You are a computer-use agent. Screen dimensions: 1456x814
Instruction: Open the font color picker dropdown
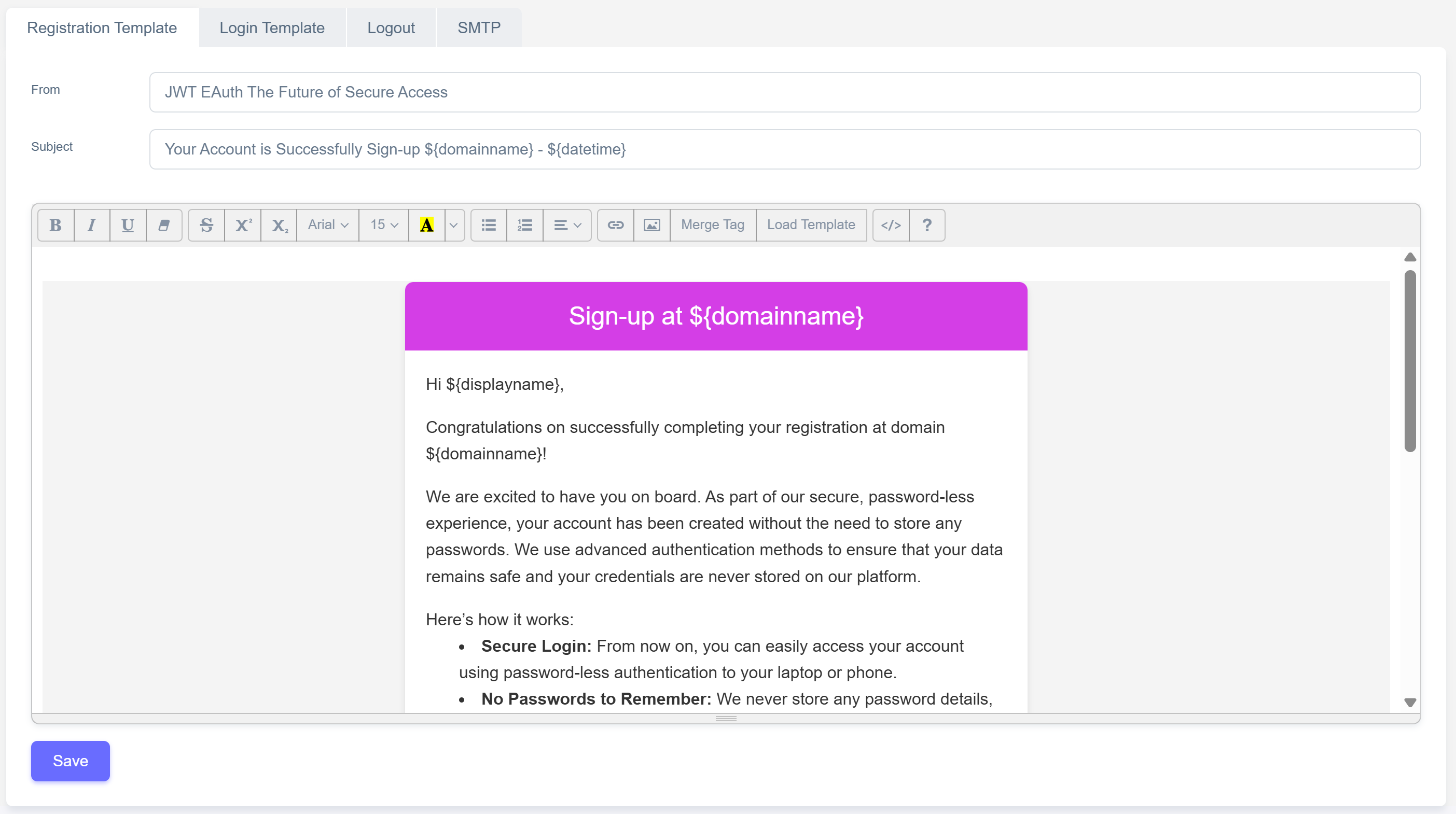[x=453, y=225]
